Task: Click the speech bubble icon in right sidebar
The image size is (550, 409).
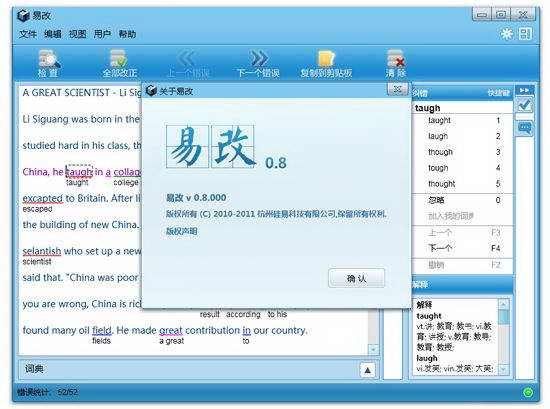Action: click(x=524, y=128)
